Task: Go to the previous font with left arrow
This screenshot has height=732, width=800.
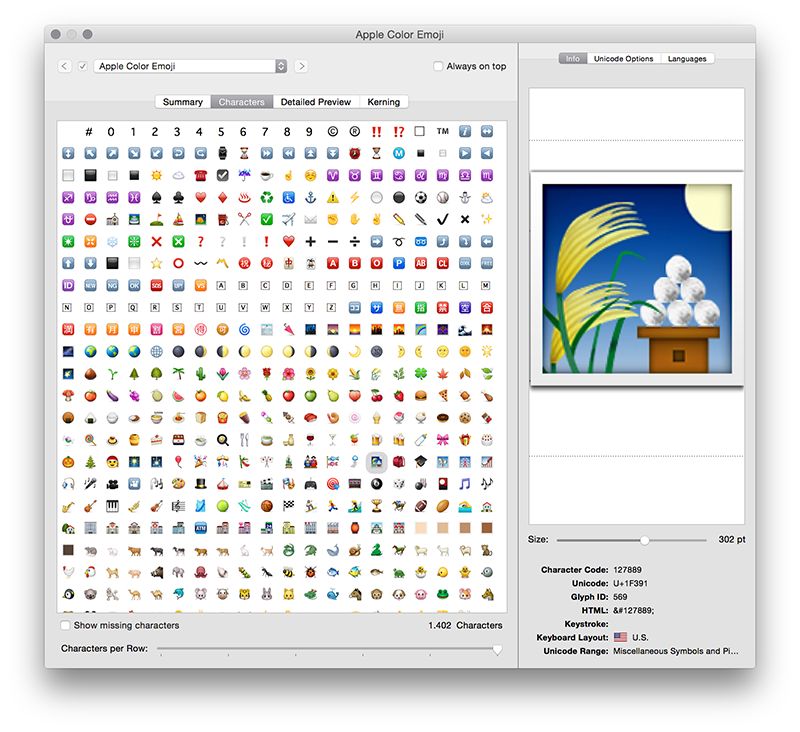Action: [65, 66]
